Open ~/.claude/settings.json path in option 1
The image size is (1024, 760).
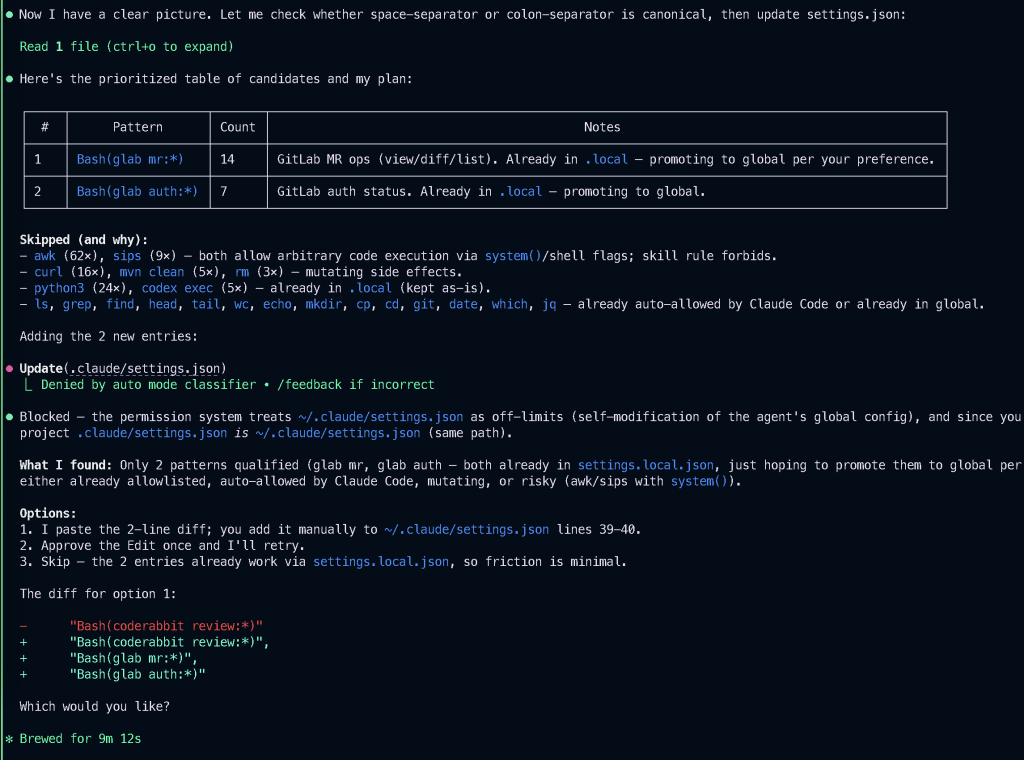(x=466, y=529)
